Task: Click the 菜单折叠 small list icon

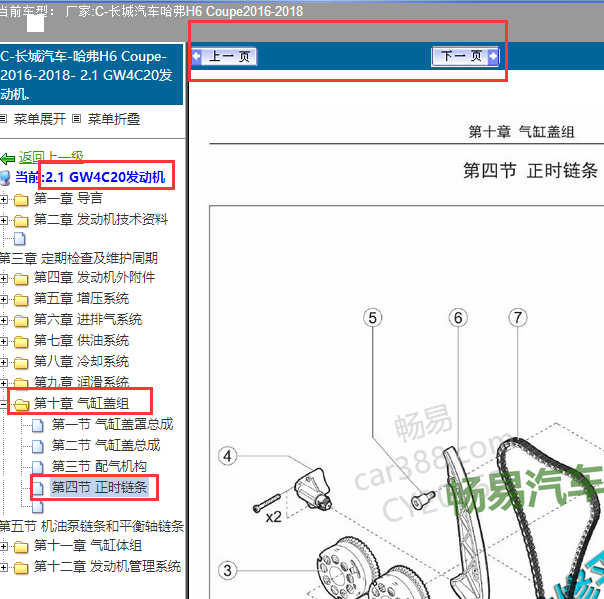Action: coord(77,119)
